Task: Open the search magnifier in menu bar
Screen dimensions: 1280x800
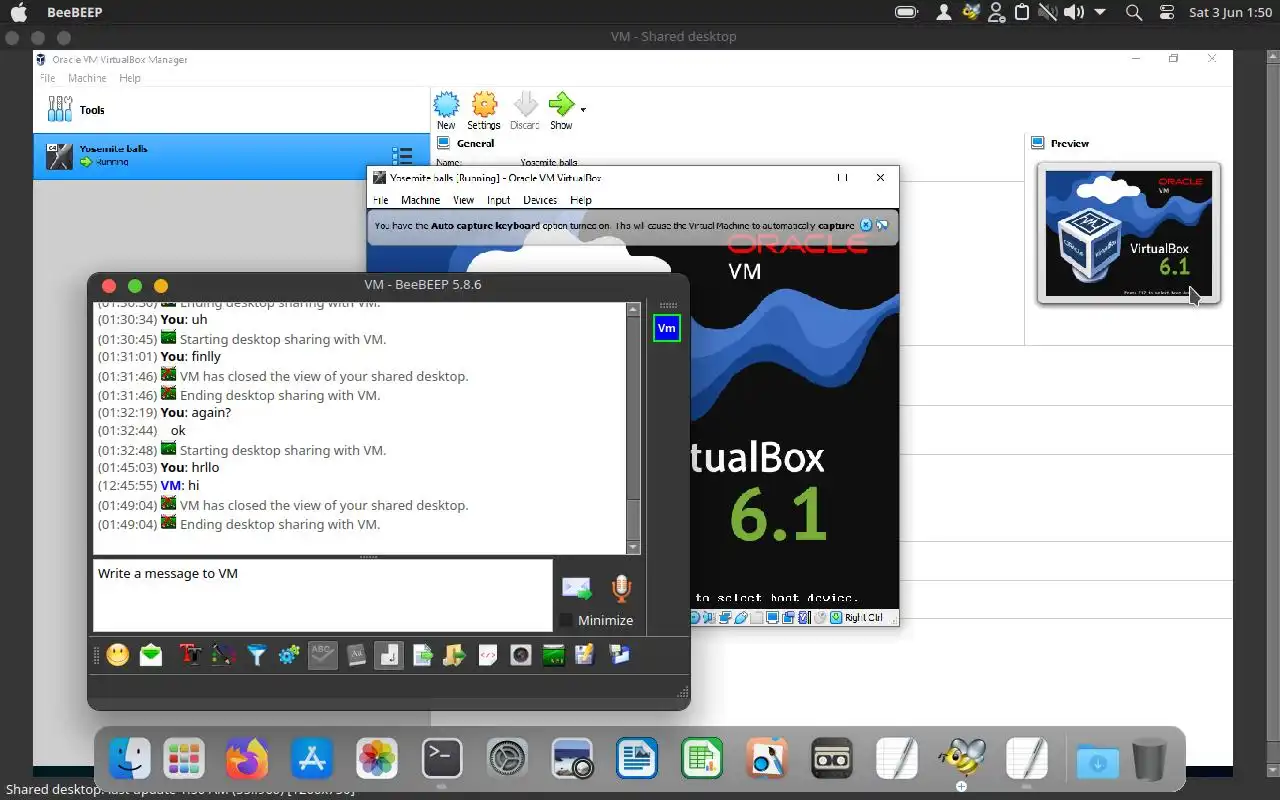Action: coord(1133,12)
